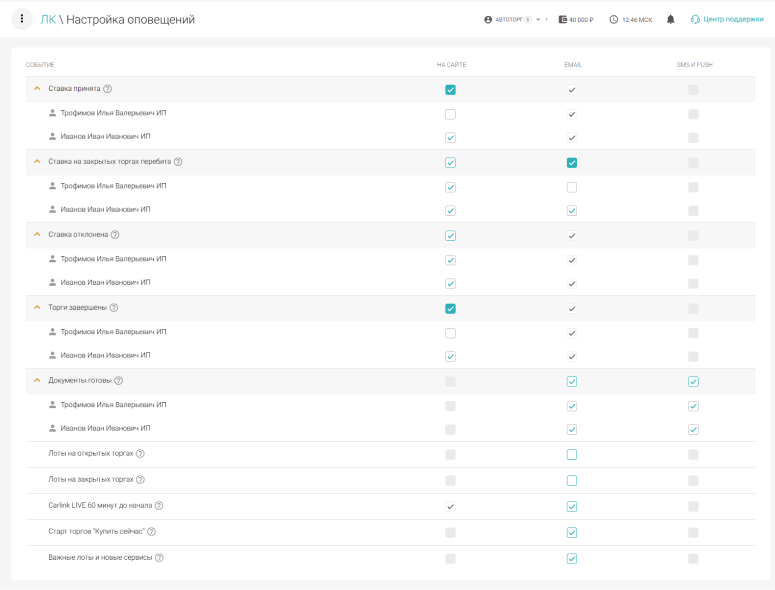Click help icon beside Лоты на открытых торгах

tap(140, 454)
